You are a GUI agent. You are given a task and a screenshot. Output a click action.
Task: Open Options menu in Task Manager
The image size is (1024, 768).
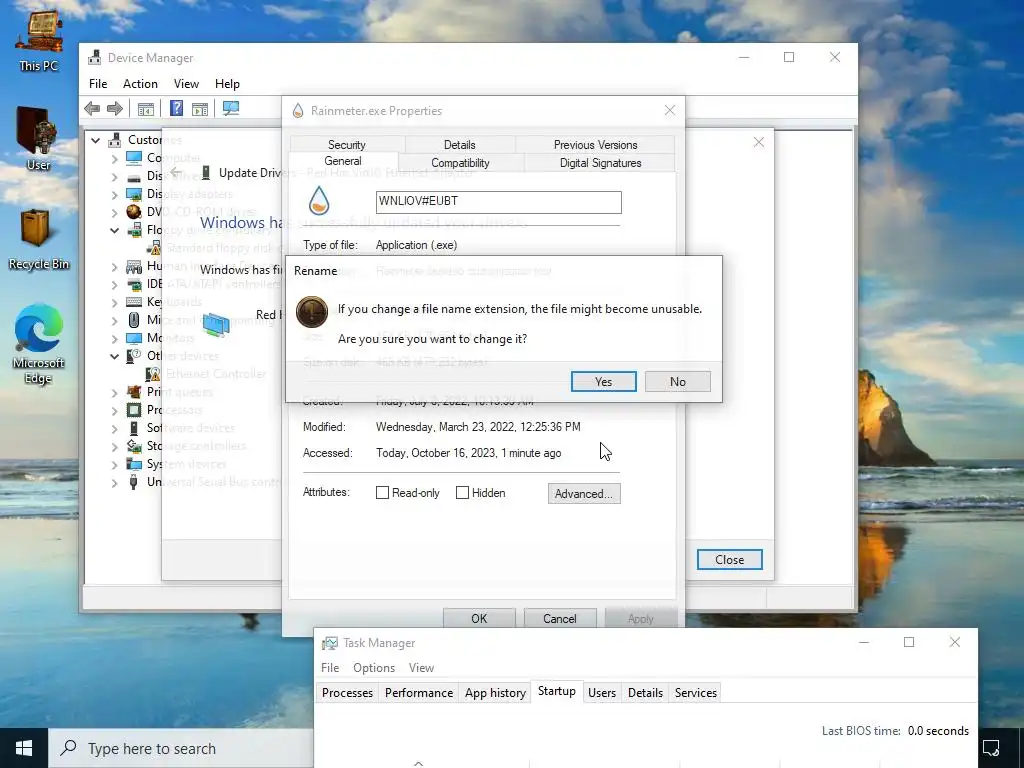(x=374, y=667)
